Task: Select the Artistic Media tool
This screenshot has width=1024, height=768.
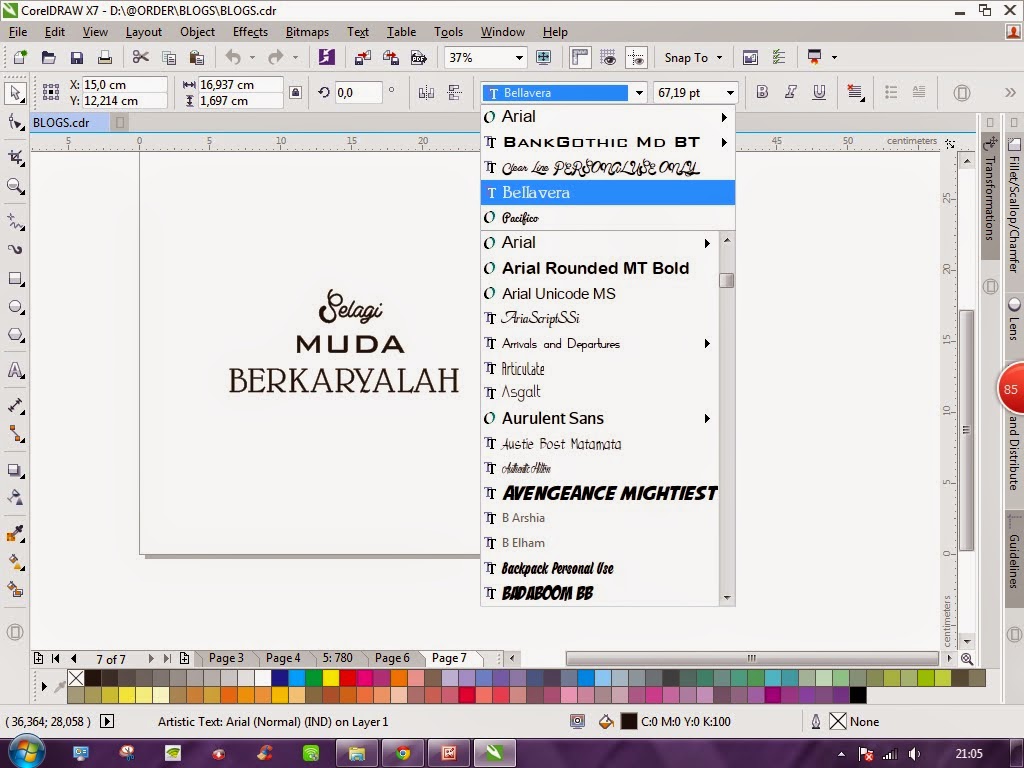Action: coord(15,249)
